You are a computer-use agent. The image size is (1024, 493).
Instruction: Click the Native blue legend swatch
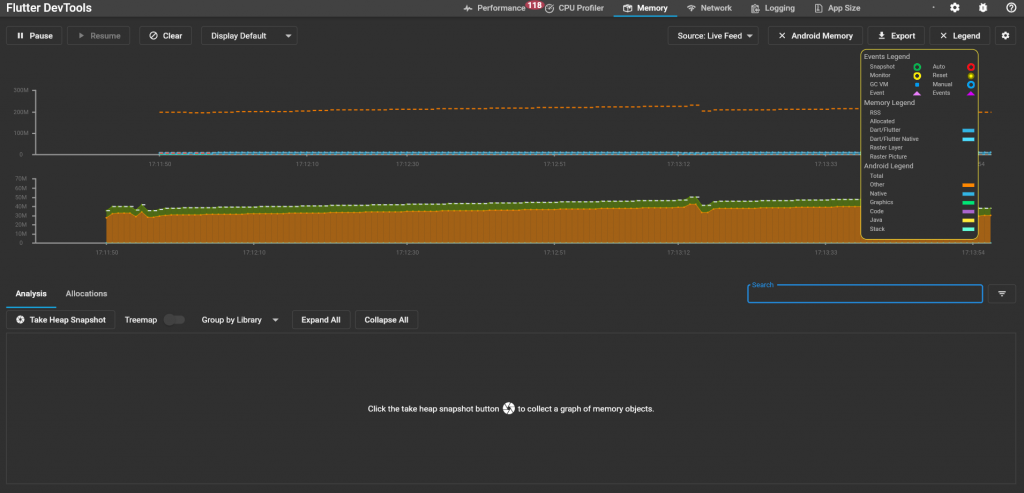pos(968,194)
